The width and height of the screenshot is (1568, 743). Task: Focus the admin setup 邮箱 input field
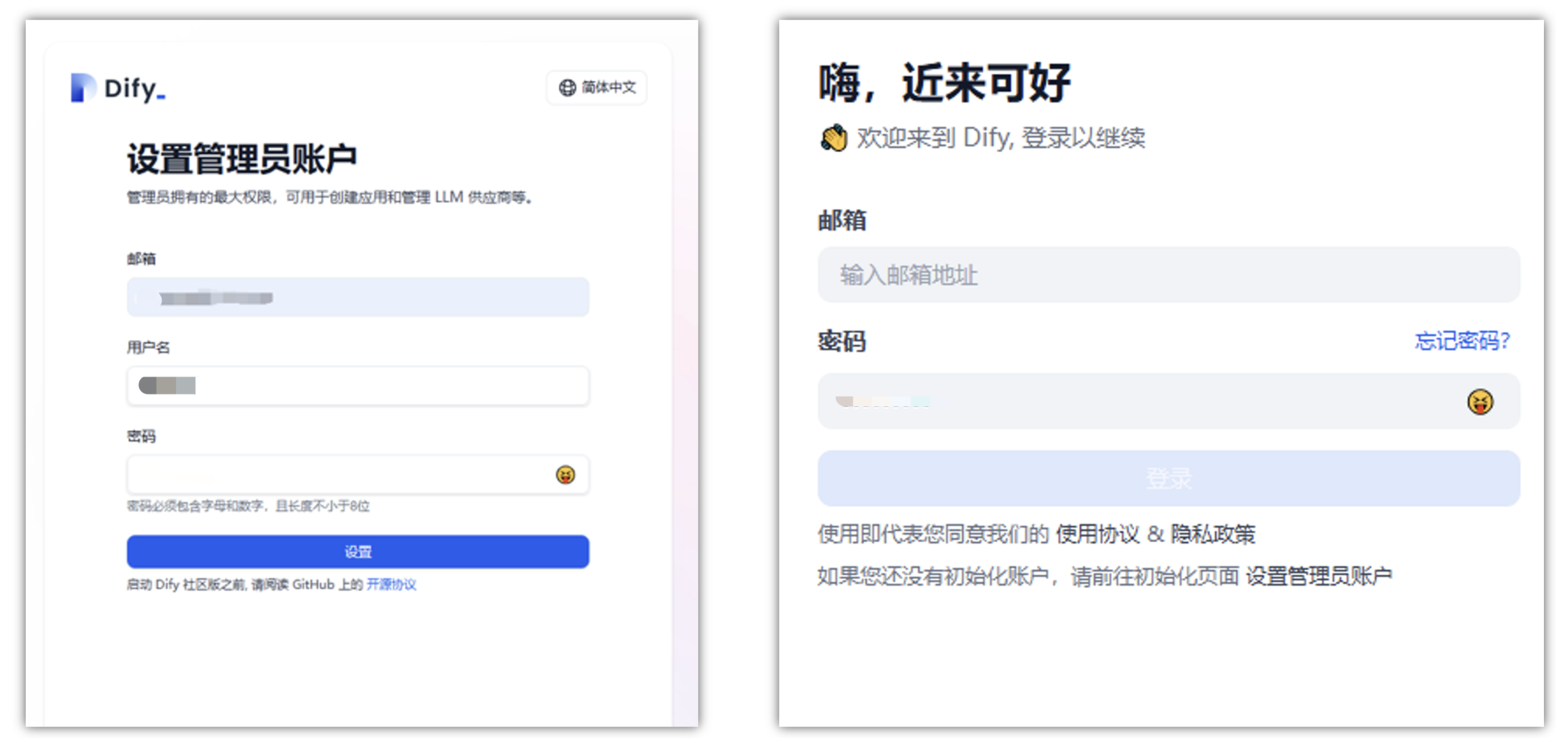(358, 298)
